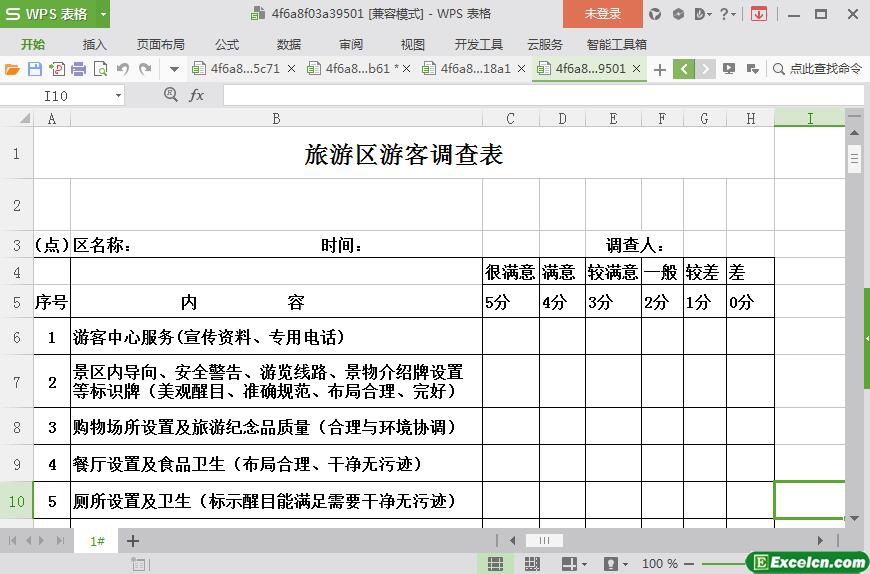Switch to page break preview view

tap(532, 564)
